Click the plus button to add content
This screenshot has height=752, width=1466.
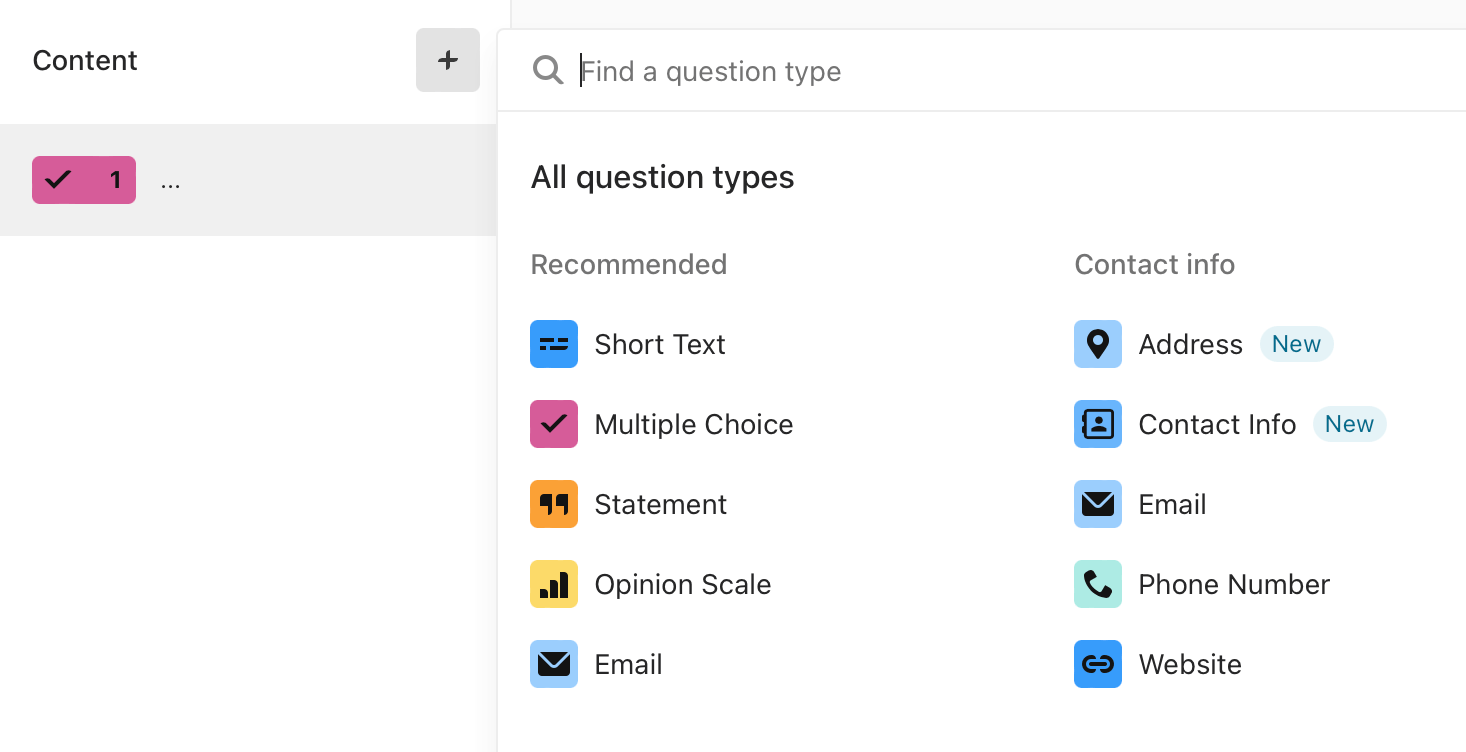pyautogui.click(x=448, y=60)
